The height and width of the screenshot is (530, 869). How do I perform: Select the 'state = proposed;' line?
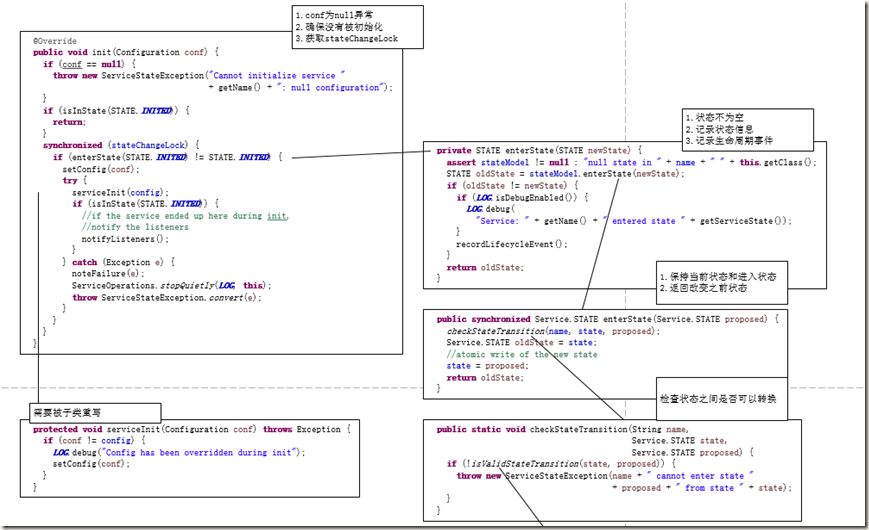488,366
